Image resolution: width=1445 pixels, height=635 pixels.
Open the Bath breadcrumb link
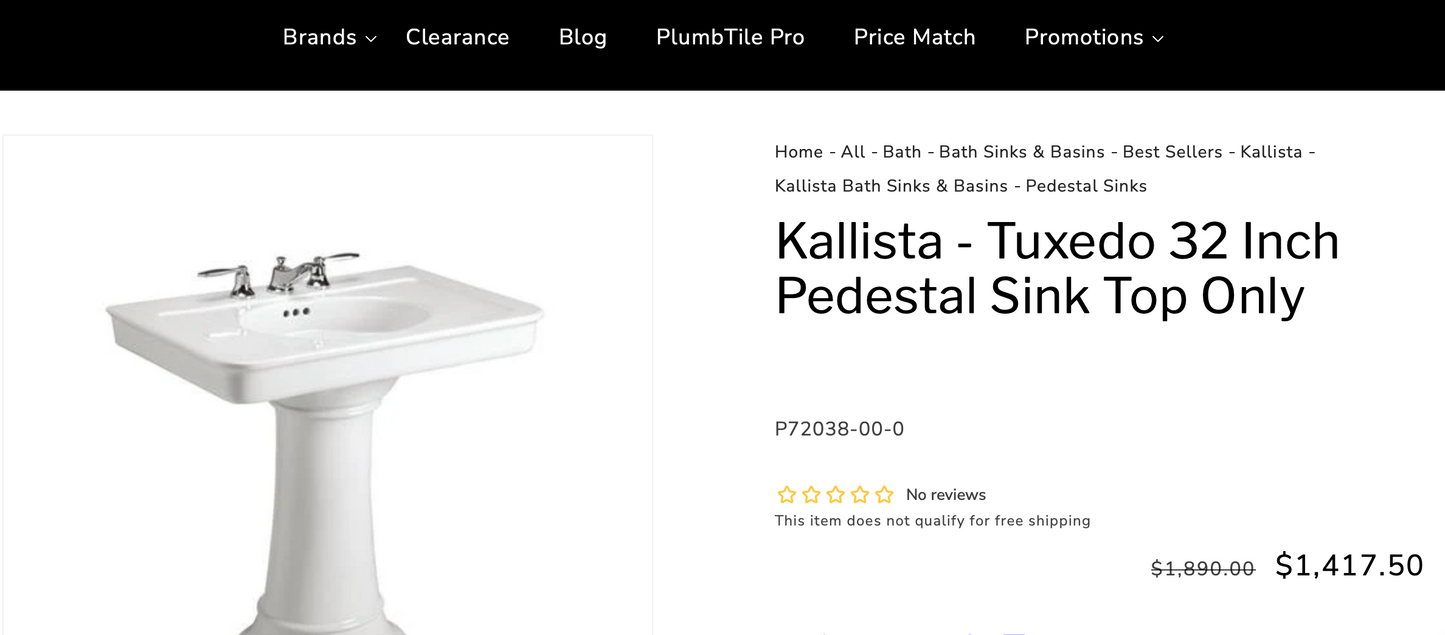point(900,152)
